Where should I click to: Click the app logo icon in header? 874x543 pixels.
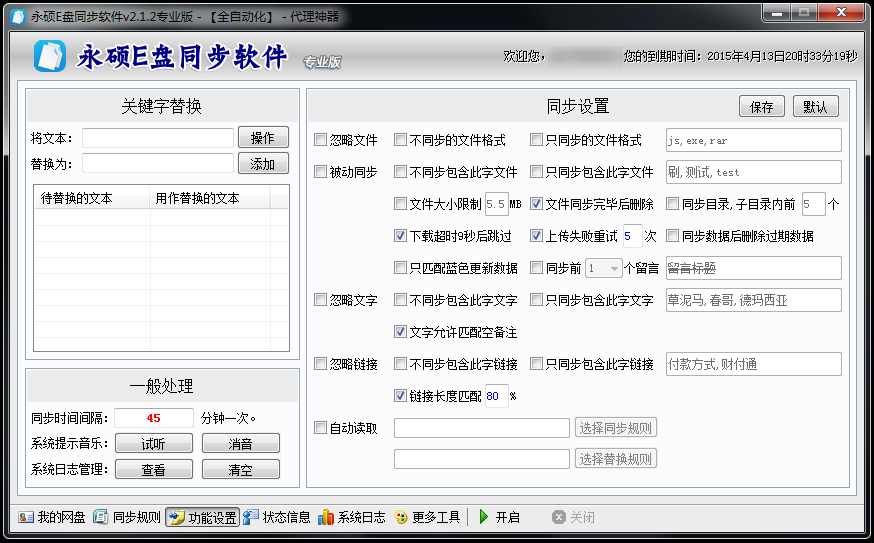click(49, 57)
